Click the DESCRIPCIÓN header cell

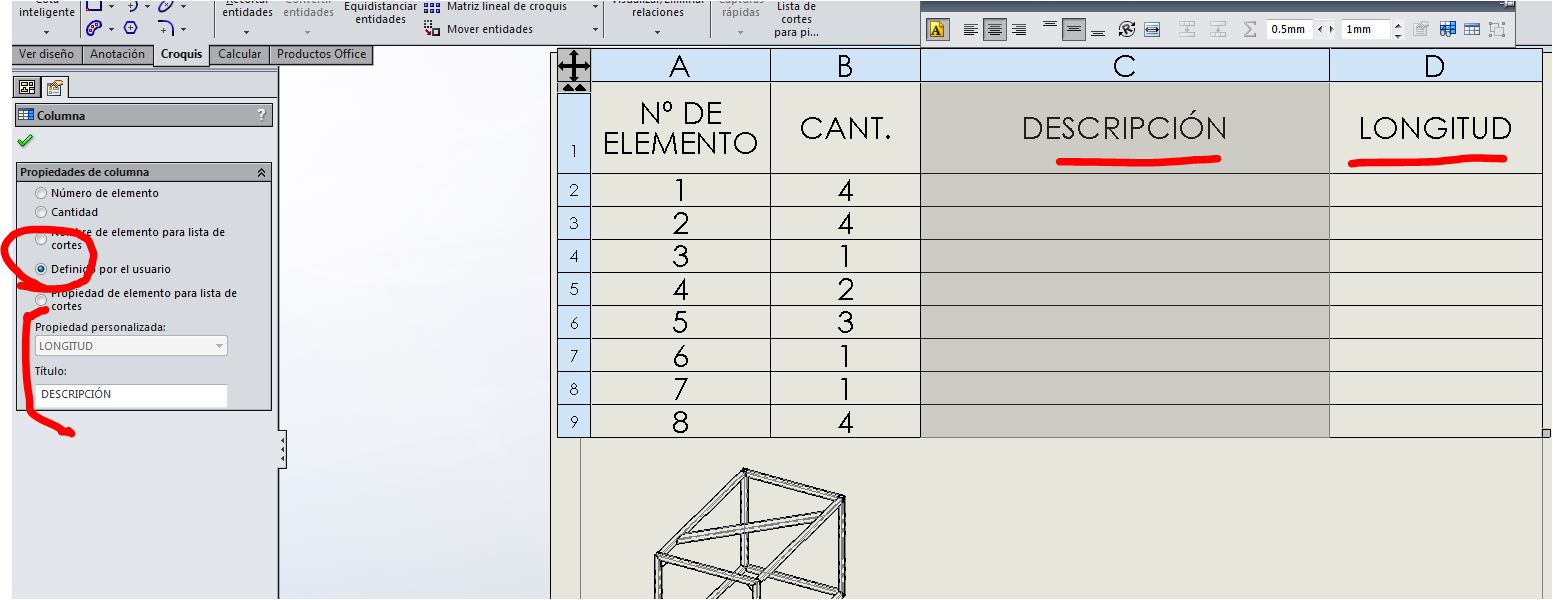1124,128
